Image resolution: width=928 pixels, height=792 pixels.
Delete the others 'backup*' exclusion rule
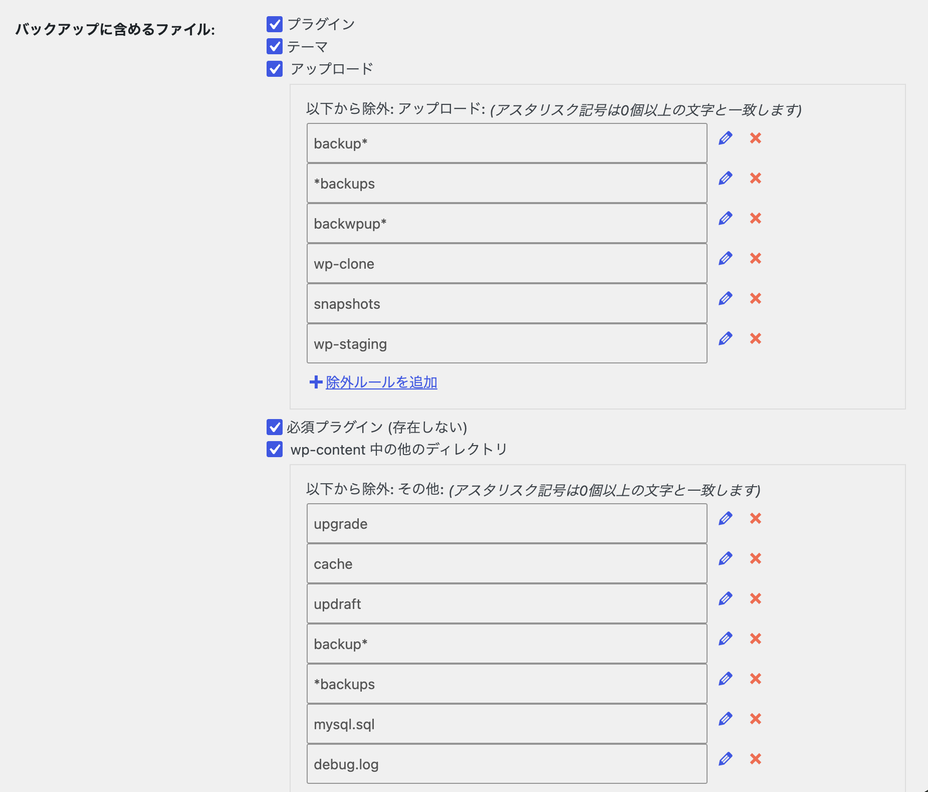(x=755, y=639)
